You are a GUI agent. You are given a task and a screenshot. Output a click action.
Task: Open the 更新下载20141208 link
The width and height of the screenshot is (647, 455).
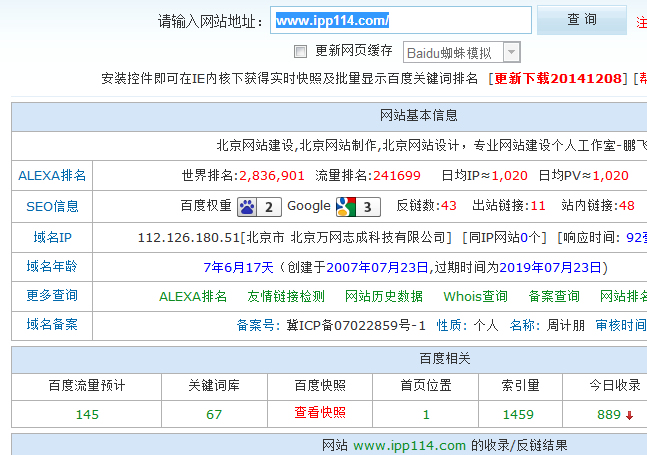(558, 78)
